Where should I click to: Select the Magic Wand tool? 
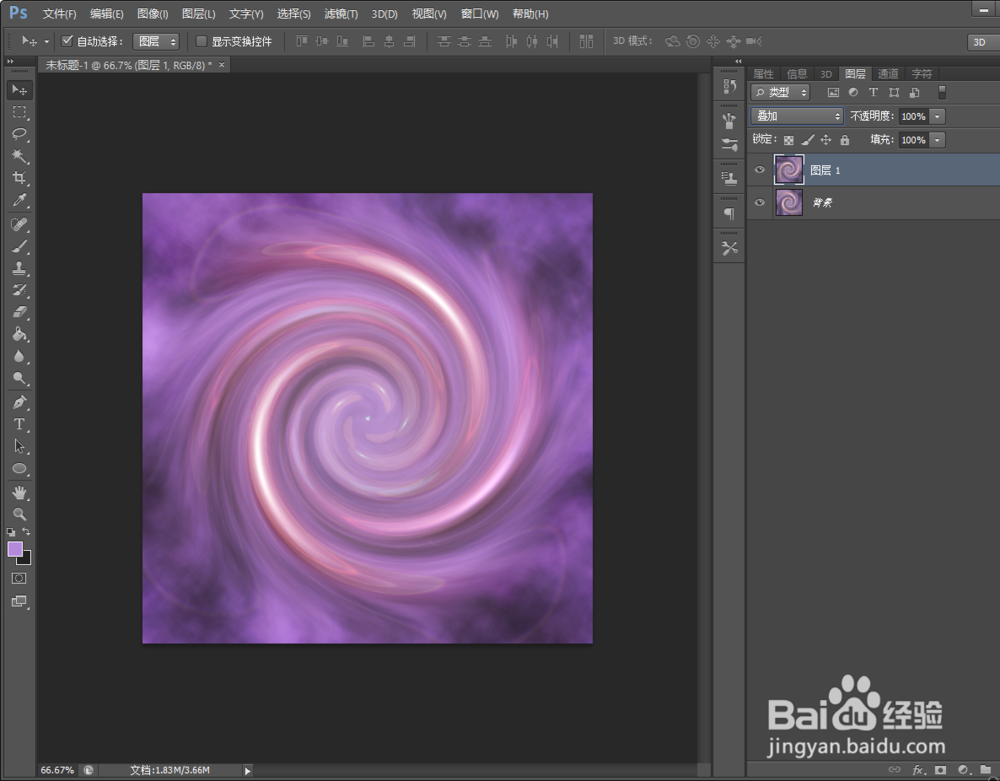[20, 156]
